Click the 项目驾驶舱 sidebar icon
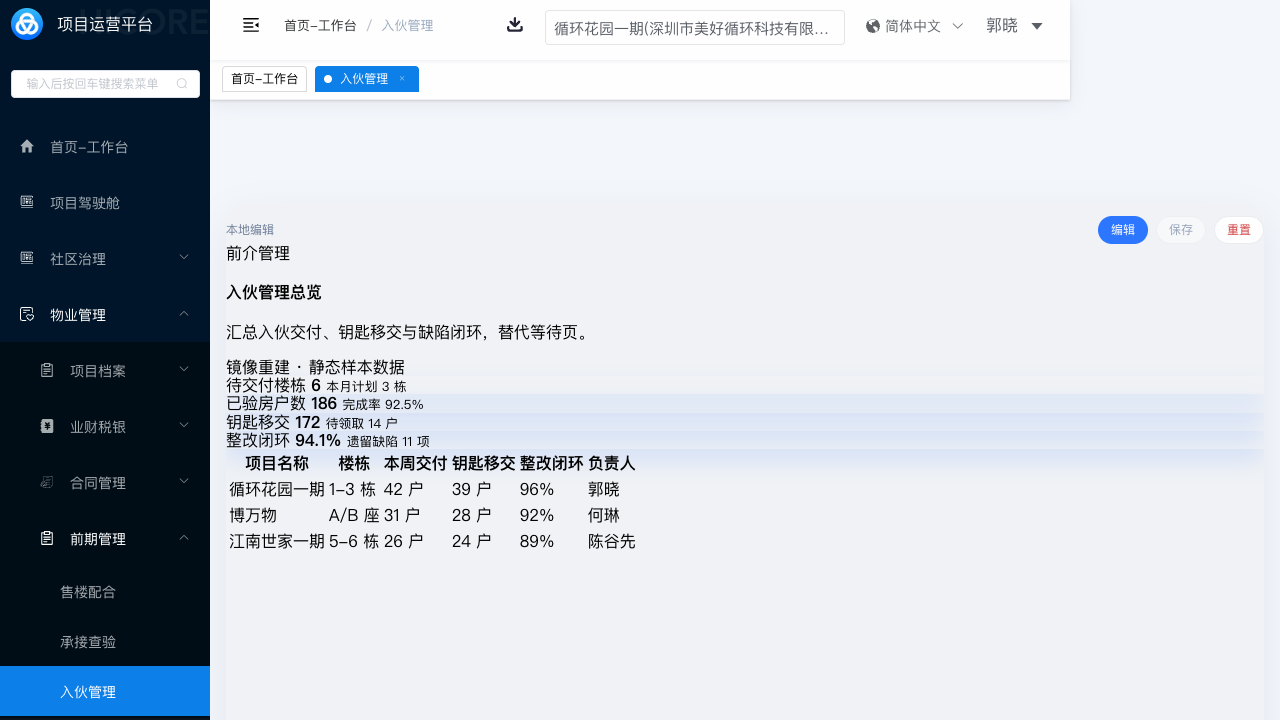 [x=27, y=203]
